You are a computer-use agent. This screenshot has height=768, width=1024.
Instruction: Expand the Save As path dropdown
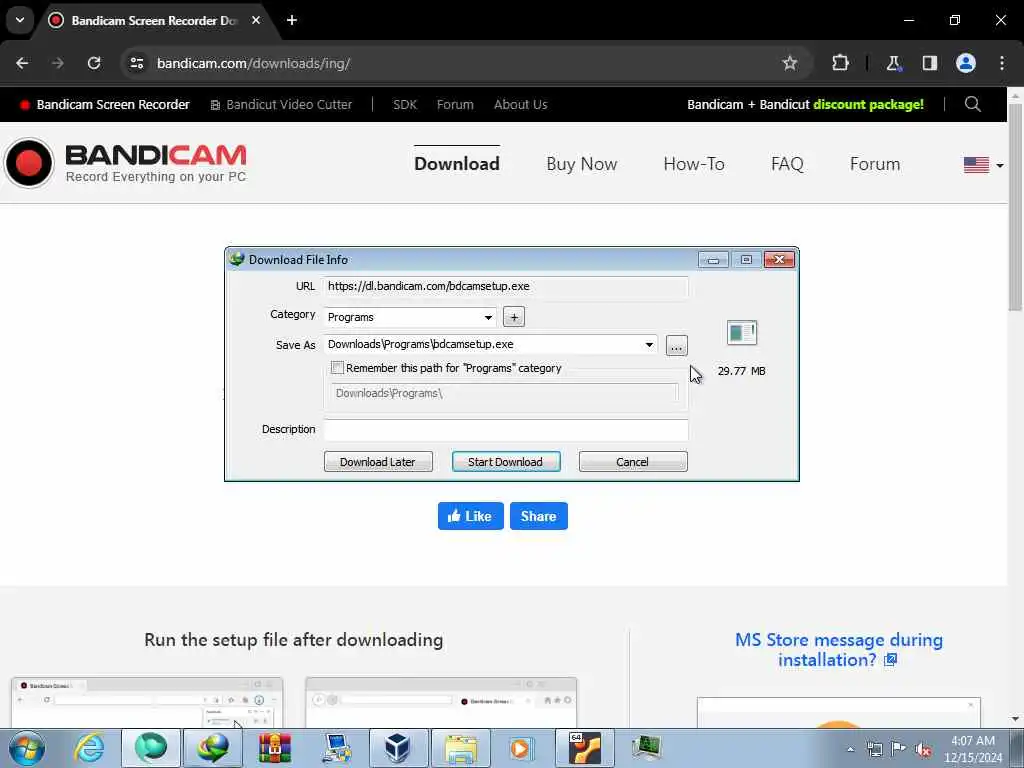tap(649, 345)
